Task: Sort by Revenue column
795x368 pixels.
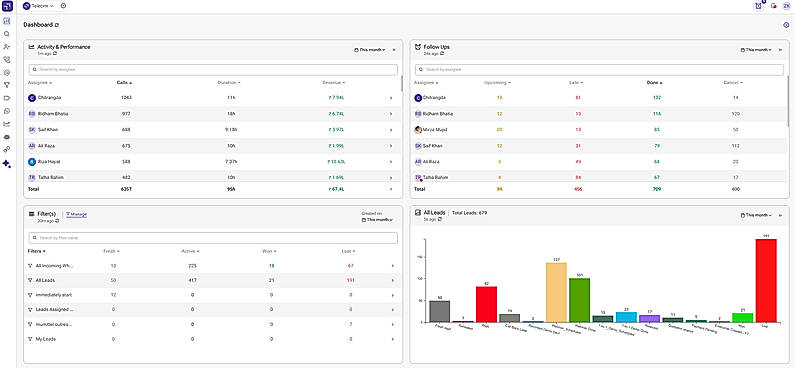Action: pos(334,83)
